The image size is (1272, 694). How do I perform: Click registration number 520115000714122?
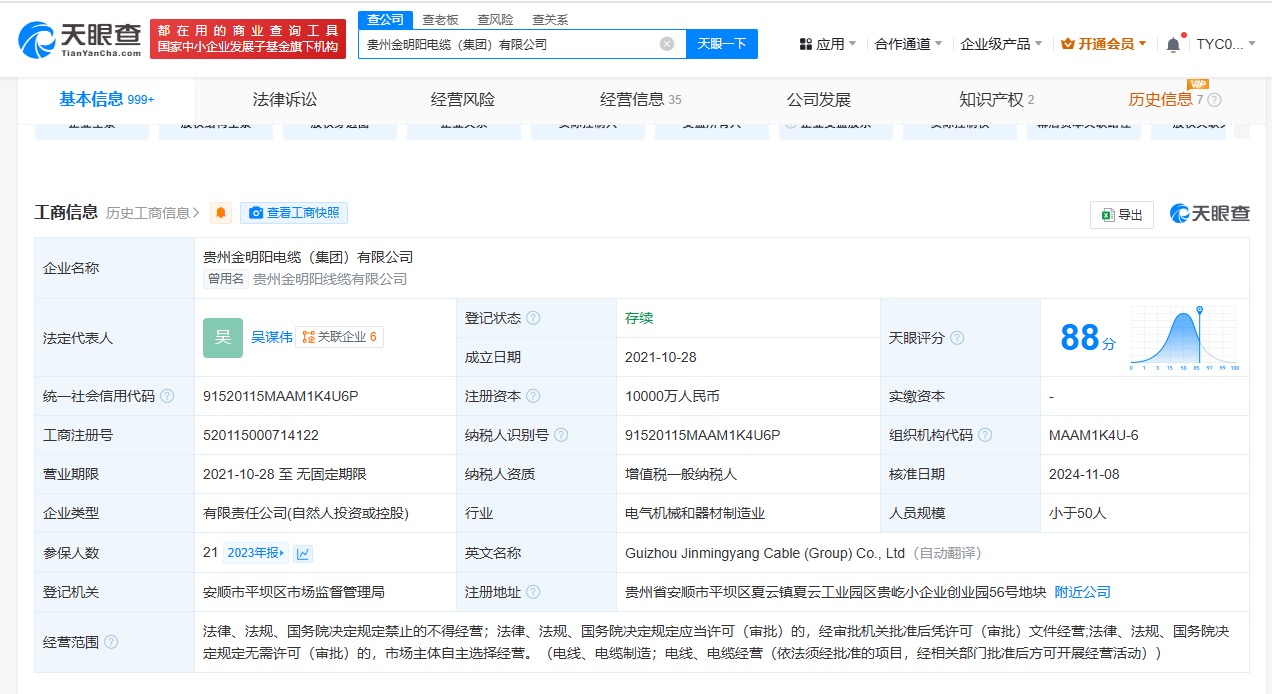[x=261, y=435]
